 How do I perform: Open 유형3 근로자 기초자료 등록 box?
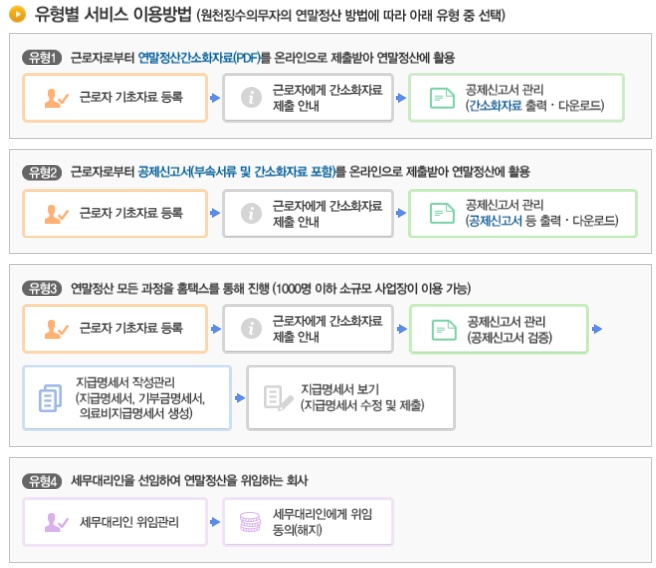[115, 328]
